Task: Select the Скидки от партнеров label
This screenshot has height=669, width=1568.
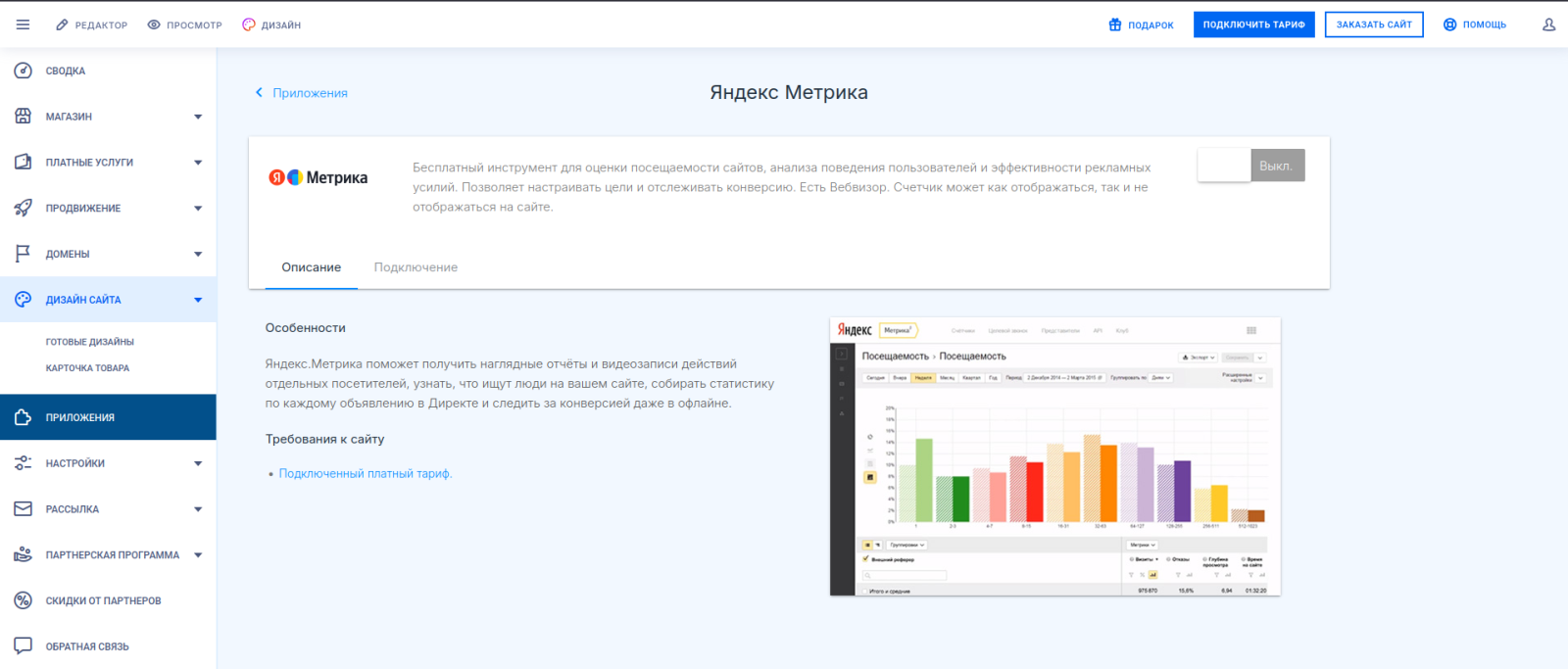Action: 103,600
